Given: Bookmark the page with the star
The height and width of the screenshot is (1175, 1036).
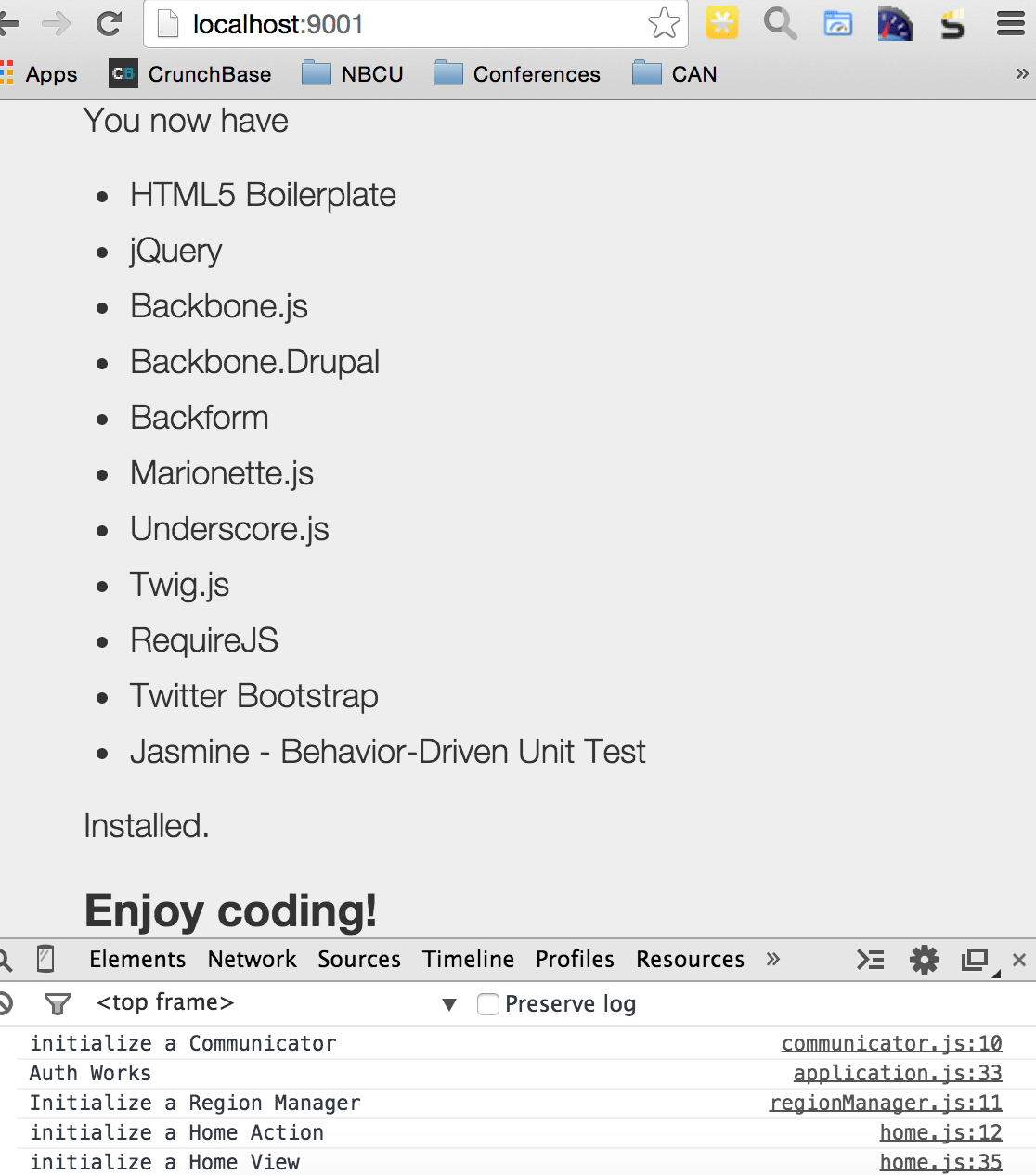Looking at the screenshot, I should (x=664, y=24).
